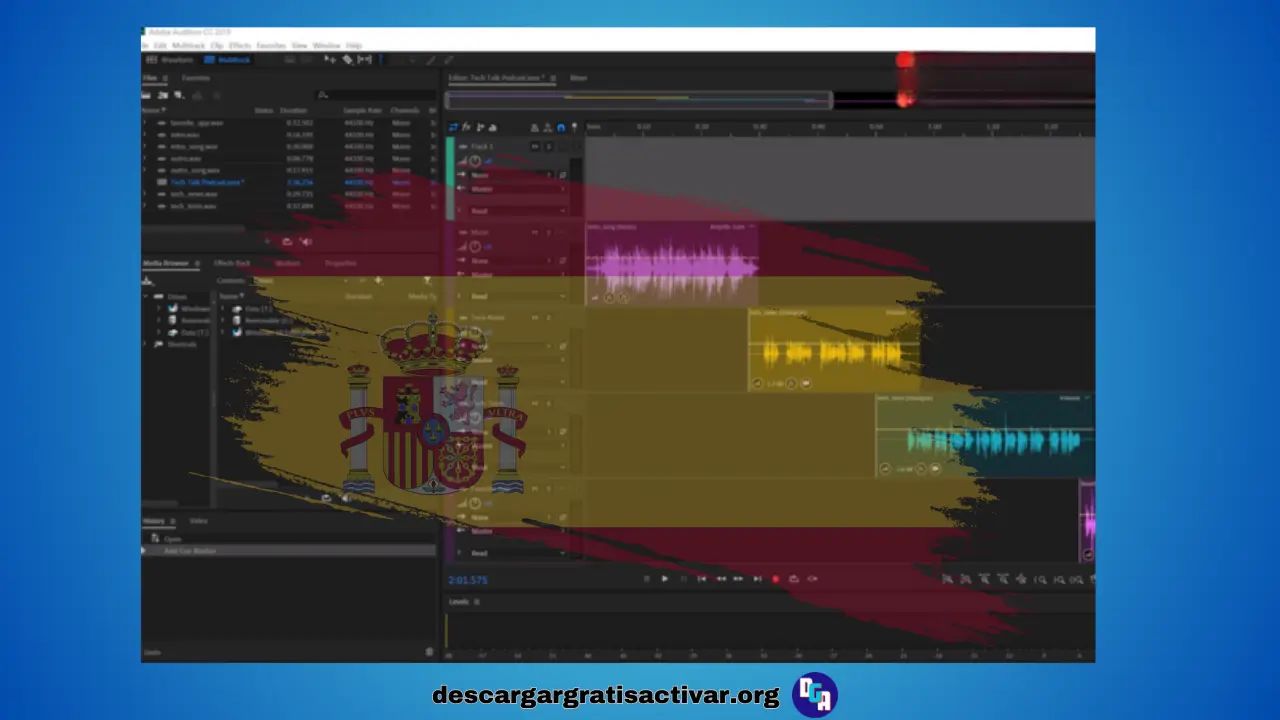Adjust the Track 1 volume knob
The height and width of the screenshot is (720, 1280).
(x=475, y=161)
